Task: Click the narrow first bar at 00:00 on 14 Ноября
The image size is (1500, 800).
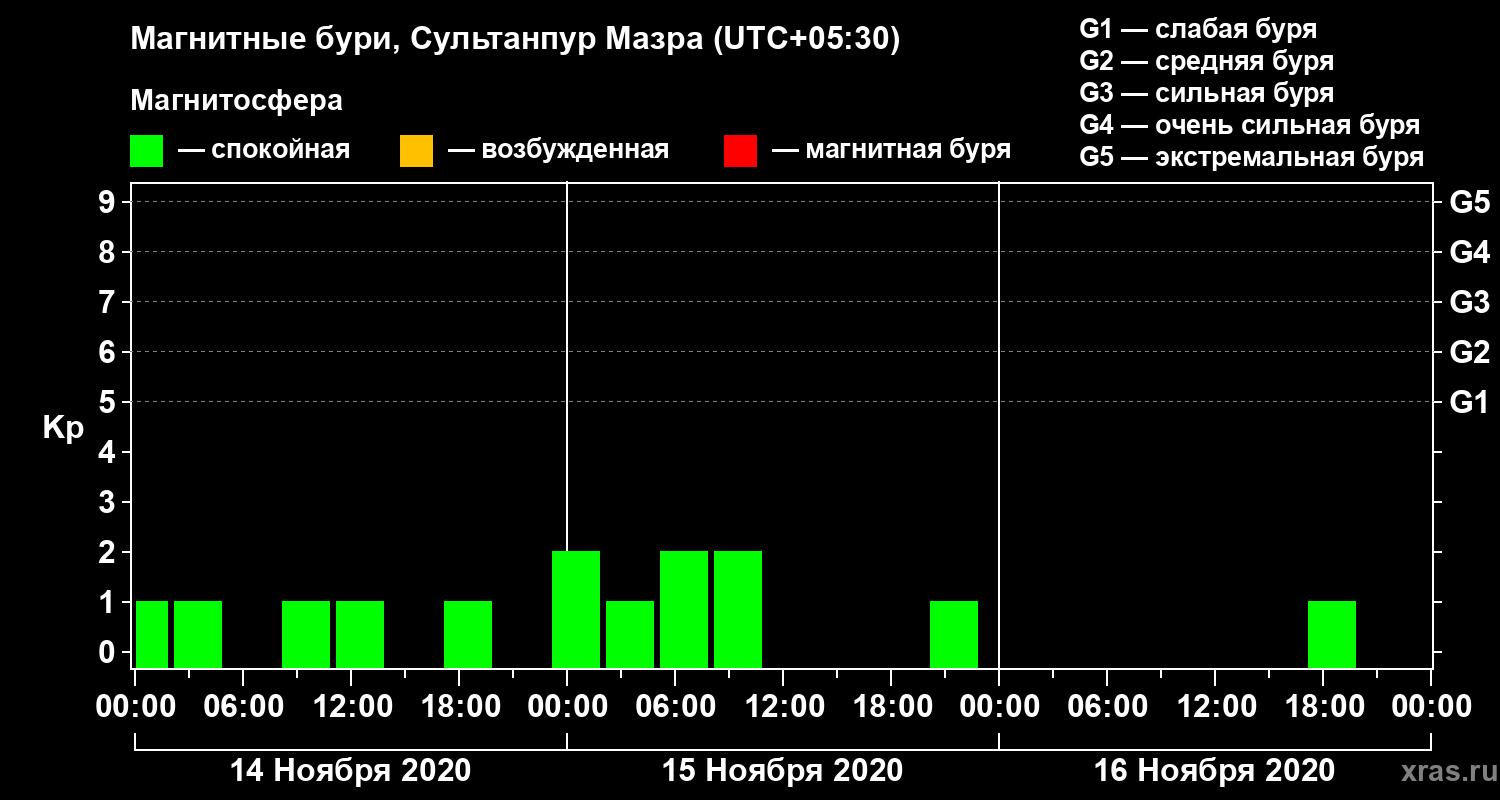Action: [x=152, y=634]
